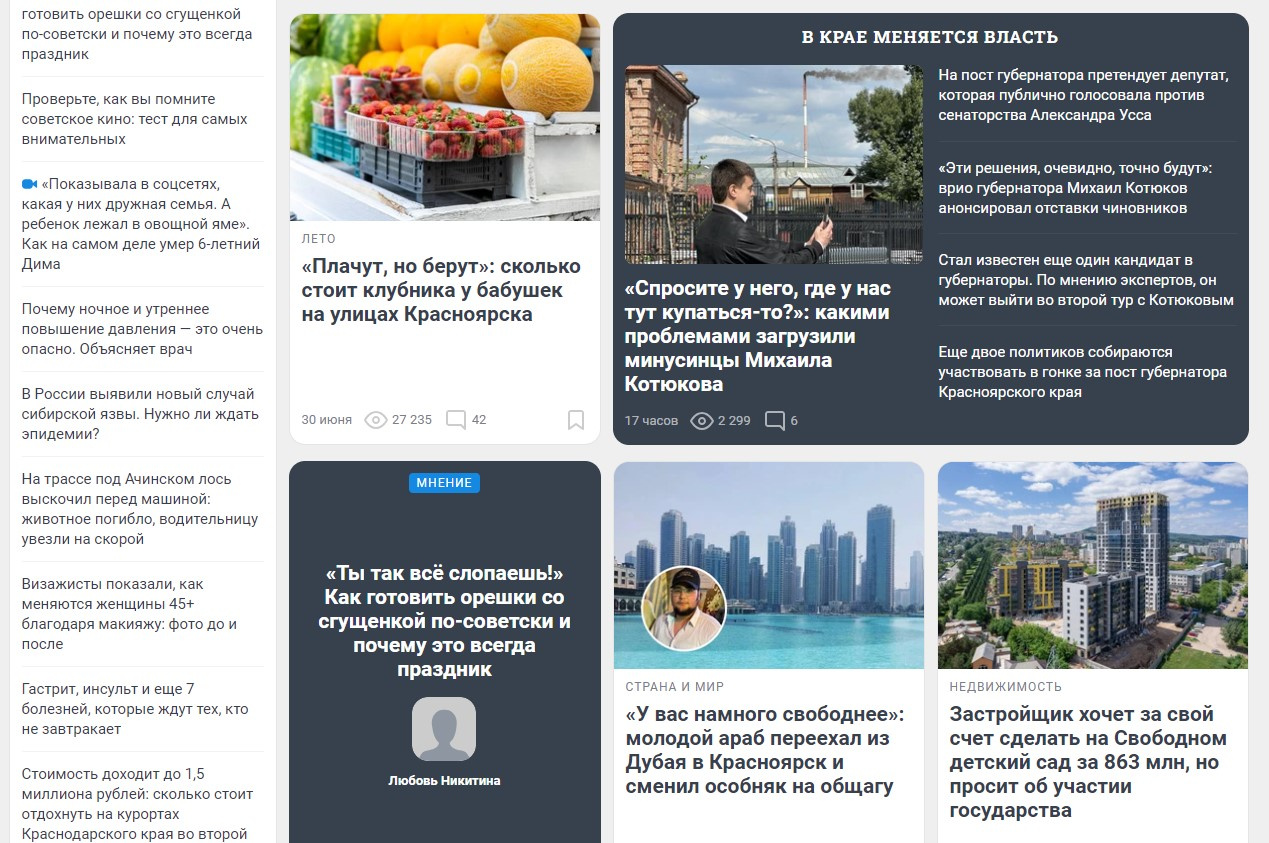Screen dimensions: 1269x843
Task: Open the Dubai skyline photo
Action: 769,565
